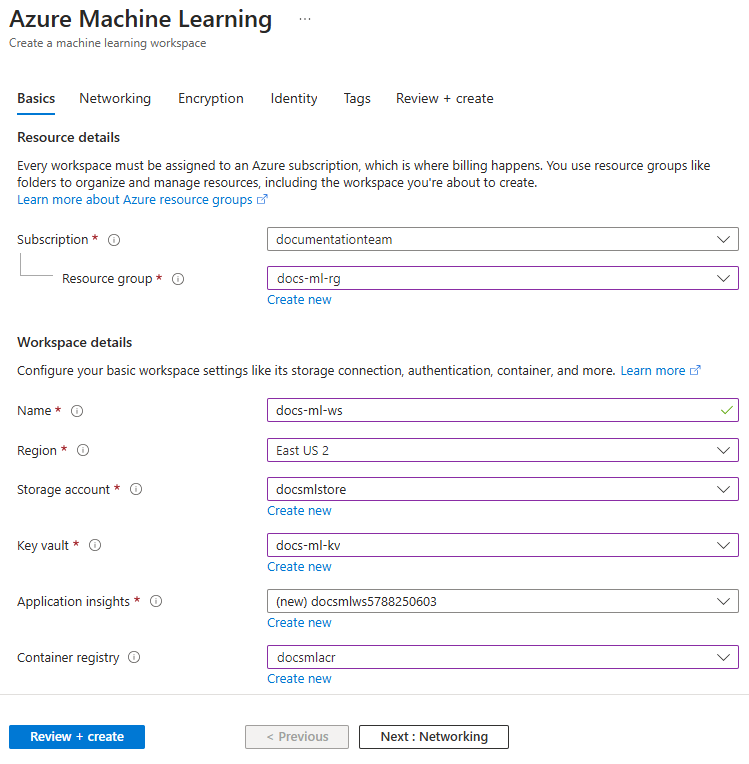Click the Container registry info icon
This screenshot has width=749, height=764.
coord(134,657)
